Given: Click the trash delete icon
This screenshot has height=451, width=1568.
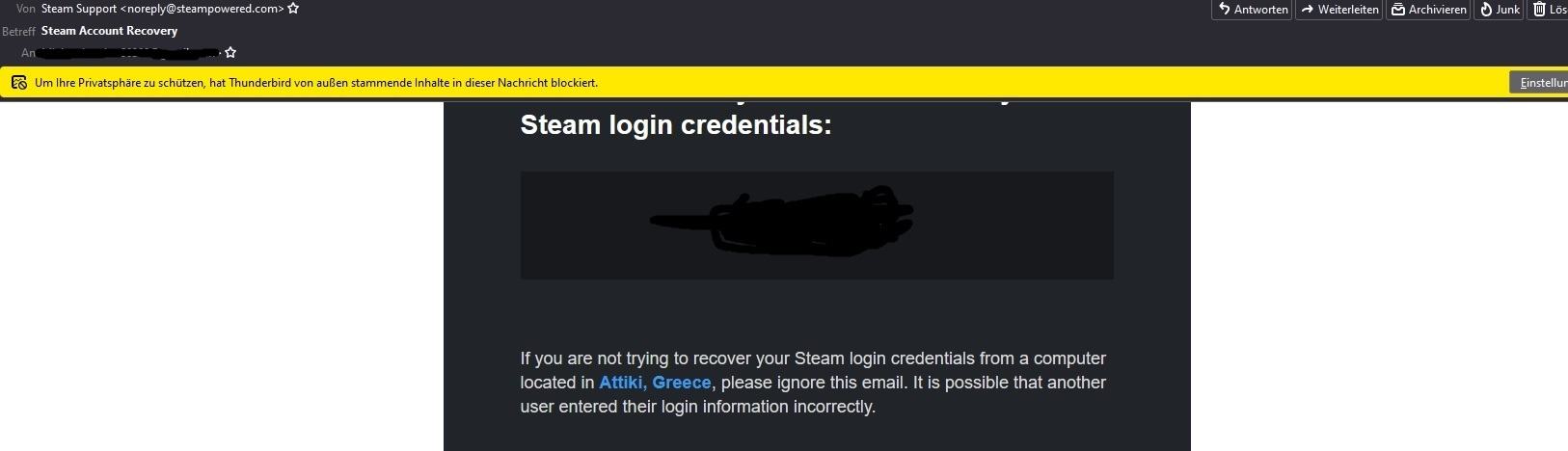Looking at the screenshot, I should click(x=1540, y=10).
